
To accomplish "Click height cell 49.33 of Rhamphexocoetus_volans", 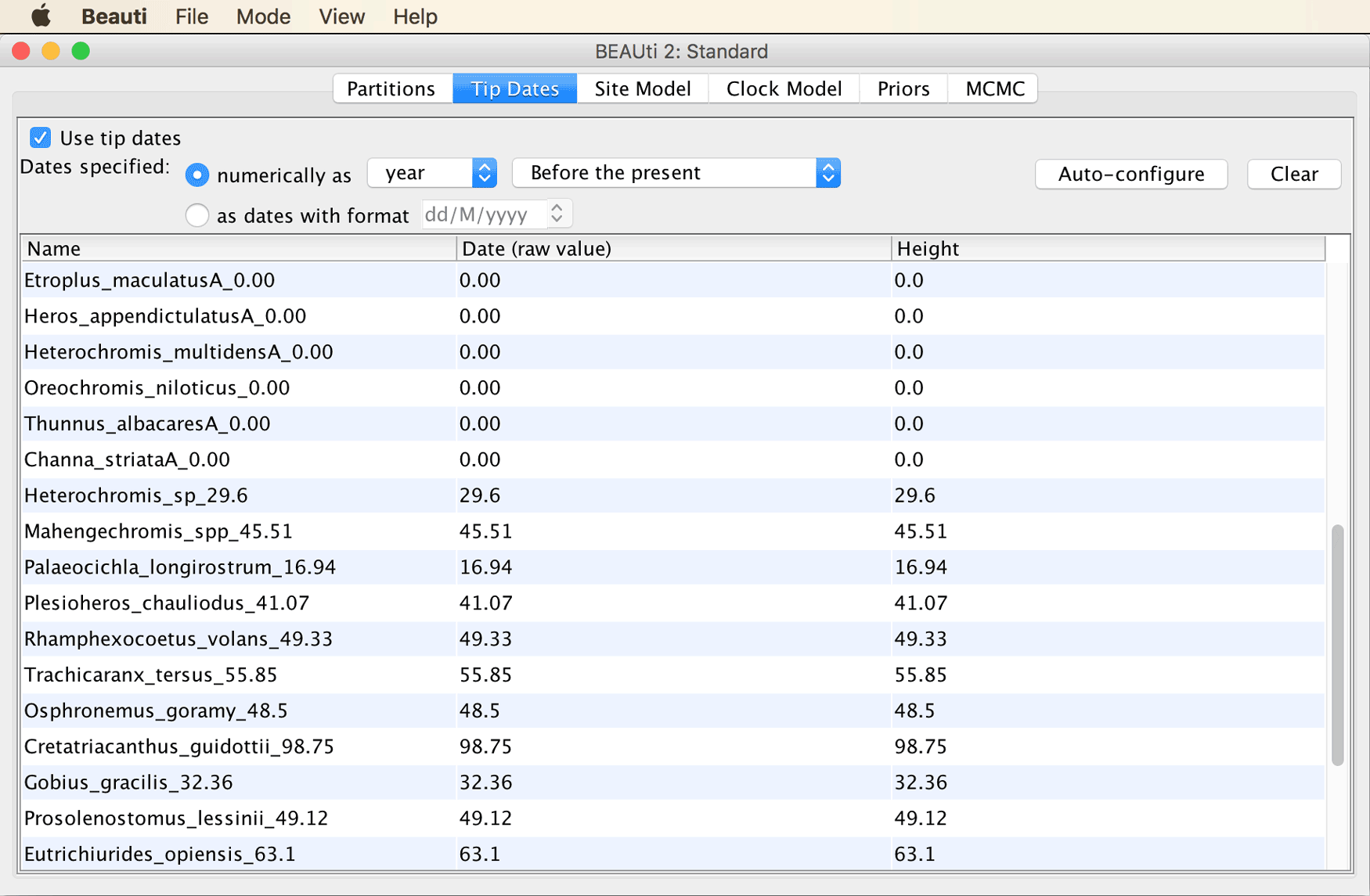I will [1108, 639].
